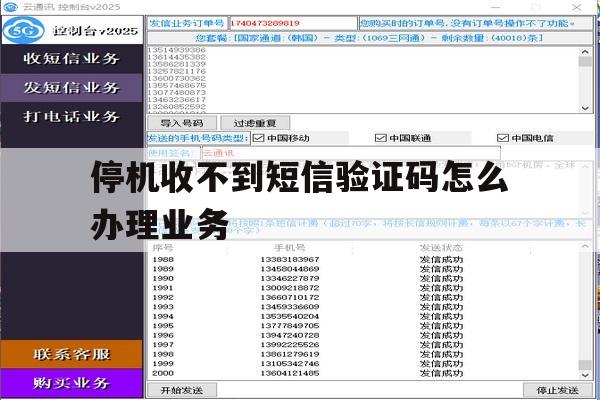Select row 1998 in results table
The height and width of the screenshot is (400, 600).
[364, 354]
